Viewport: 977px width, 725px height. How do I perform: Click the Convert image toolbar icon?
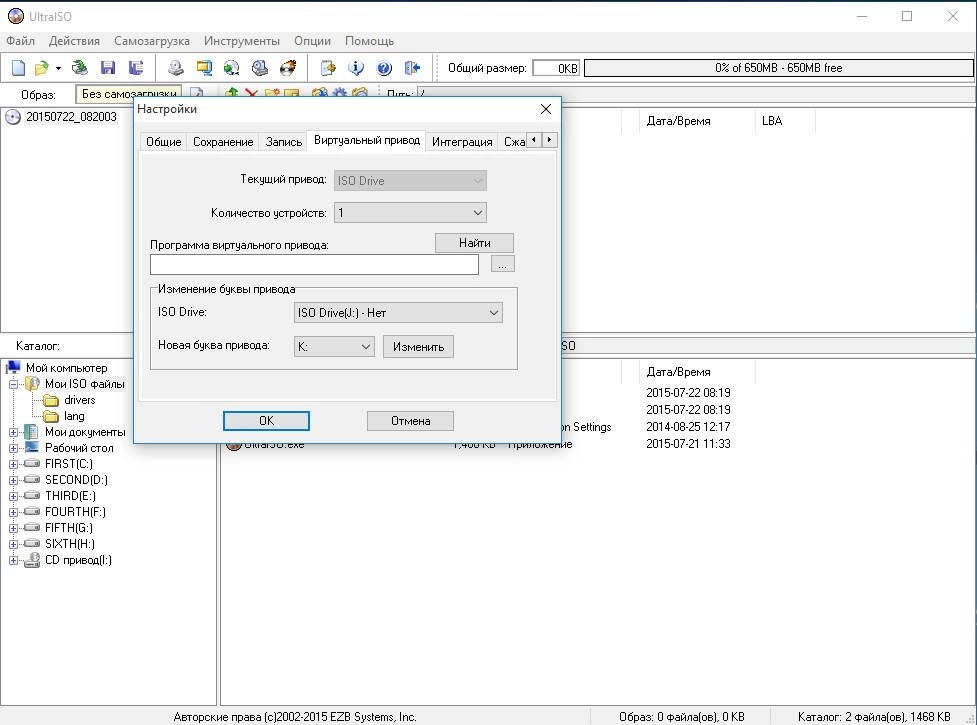232,67
